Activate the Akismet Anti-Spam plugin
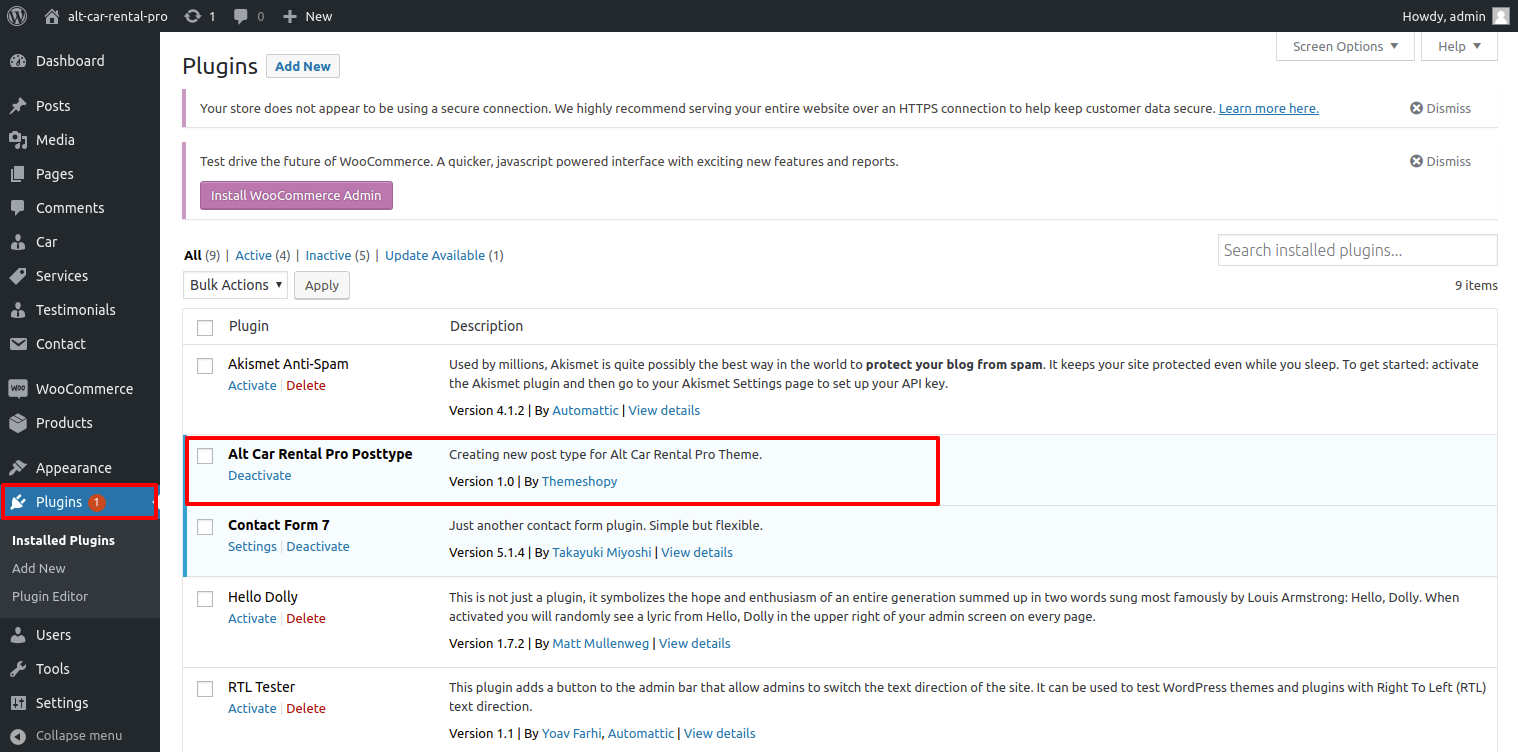Image resolution: width=1518 pixels, height=752 pixels. 252,385
